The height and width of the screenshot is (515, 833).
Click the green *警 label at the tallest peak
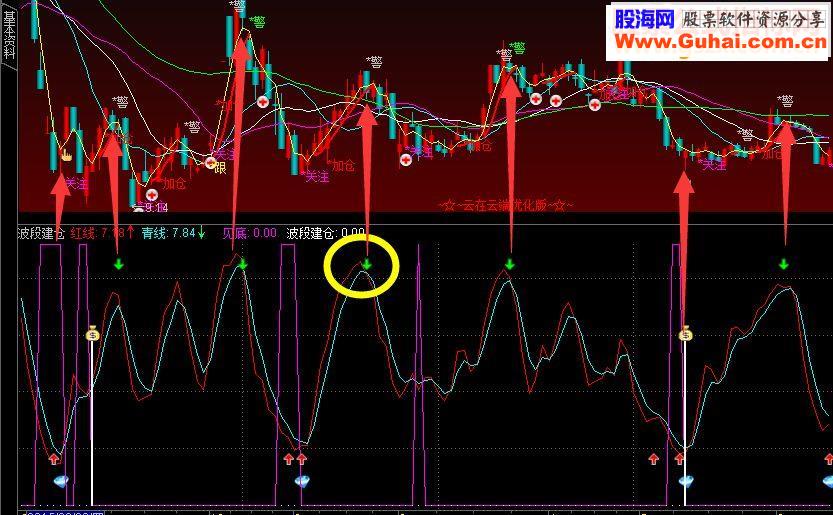(x=256, y=22)
